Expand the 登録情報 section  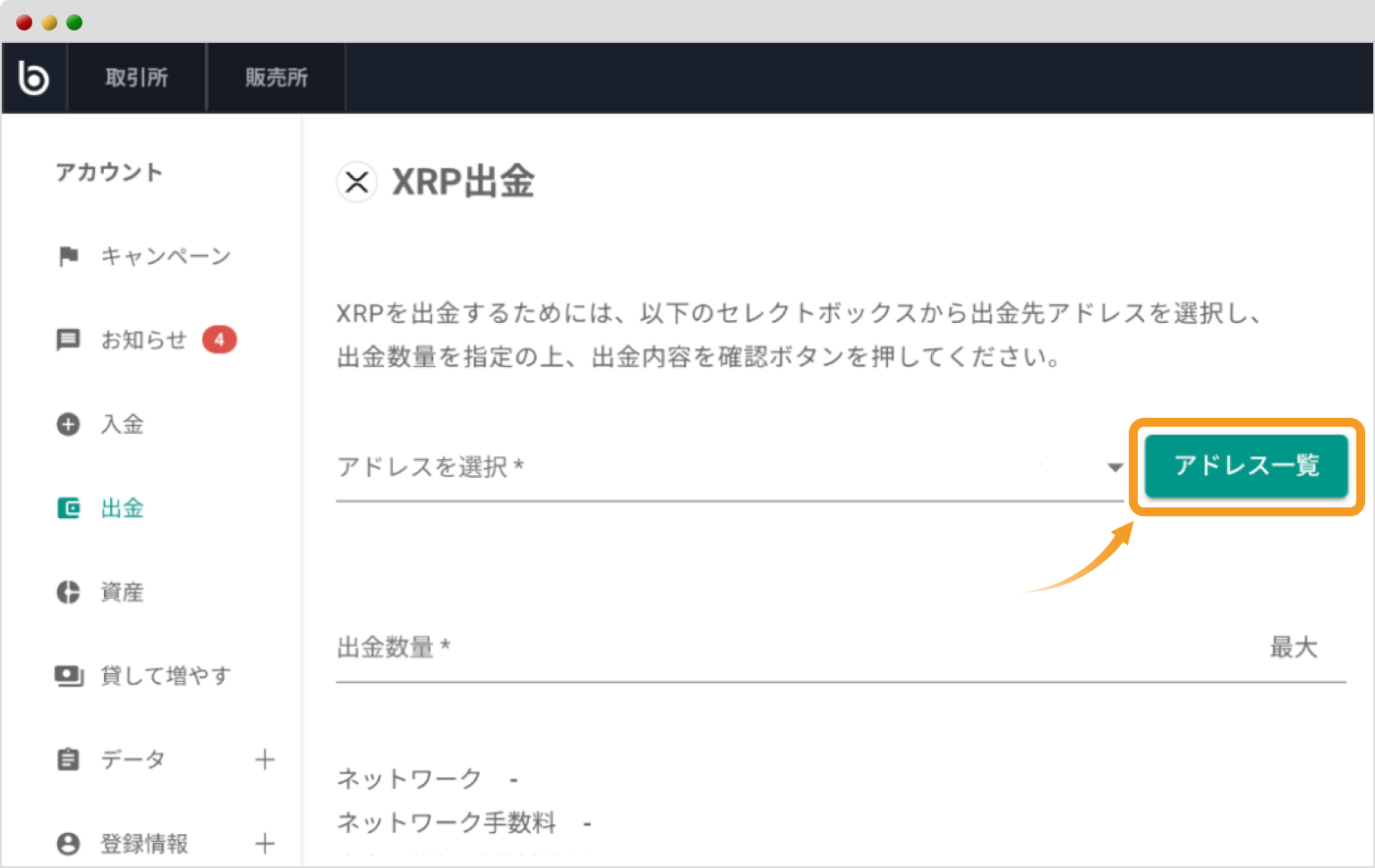[x=265, y=843]
